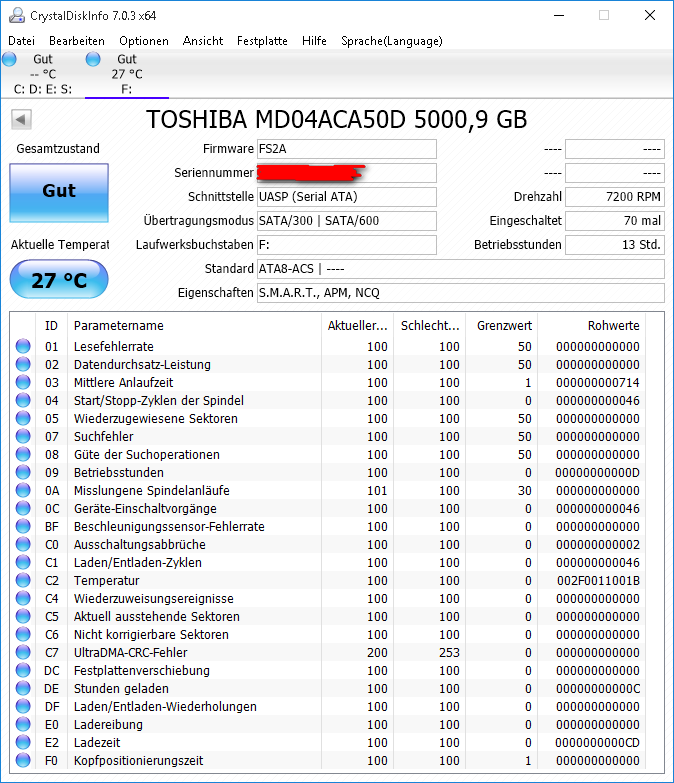The width and height of the screenshot is (674, 783).
Task: Click the status orb for Kopfpositionierungszeit
Action: pyautogui.click(x=23, y=761)
